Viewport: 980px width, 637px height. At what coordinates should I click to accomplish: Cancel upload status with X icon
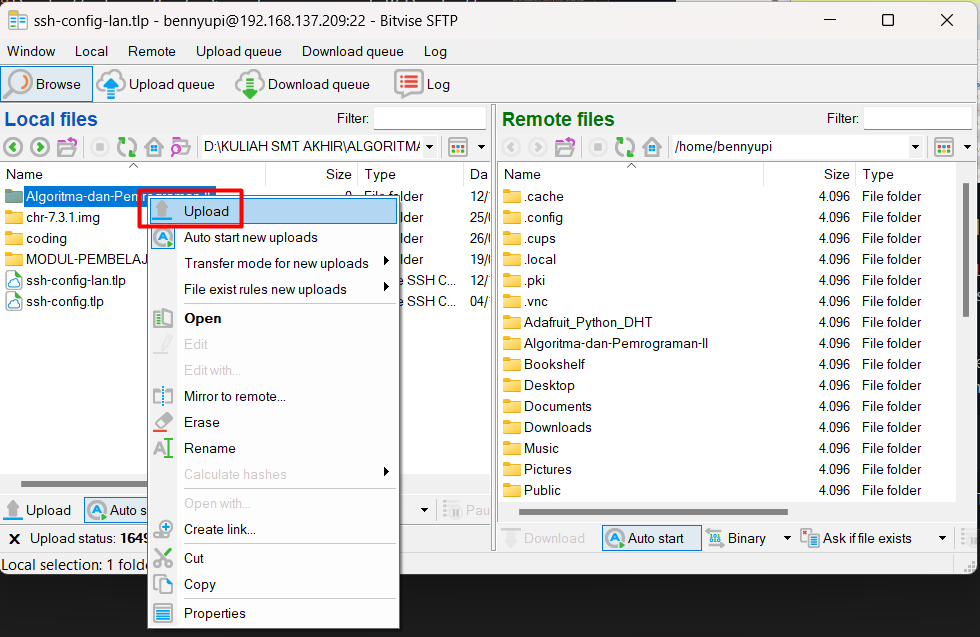click(14, 539)
